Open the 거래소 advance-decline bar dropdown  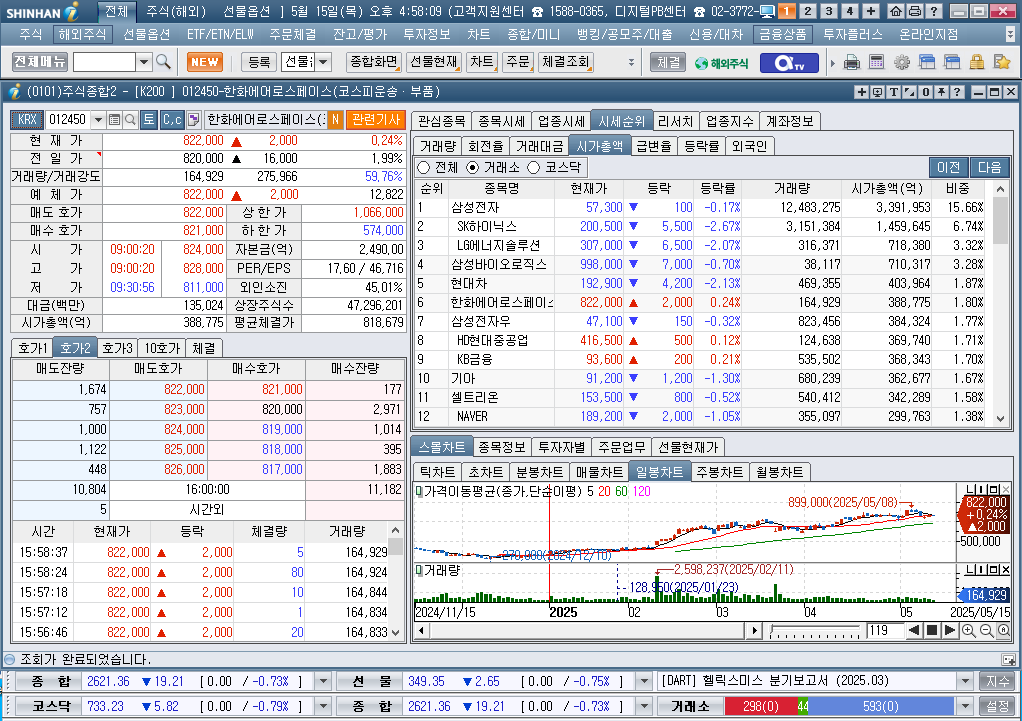966,707
